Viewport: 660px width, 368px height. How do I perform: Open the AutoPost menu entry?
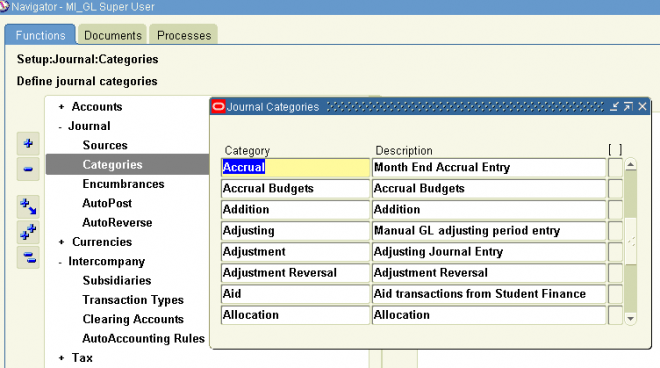pyautogui.click(x=107, y=203)
